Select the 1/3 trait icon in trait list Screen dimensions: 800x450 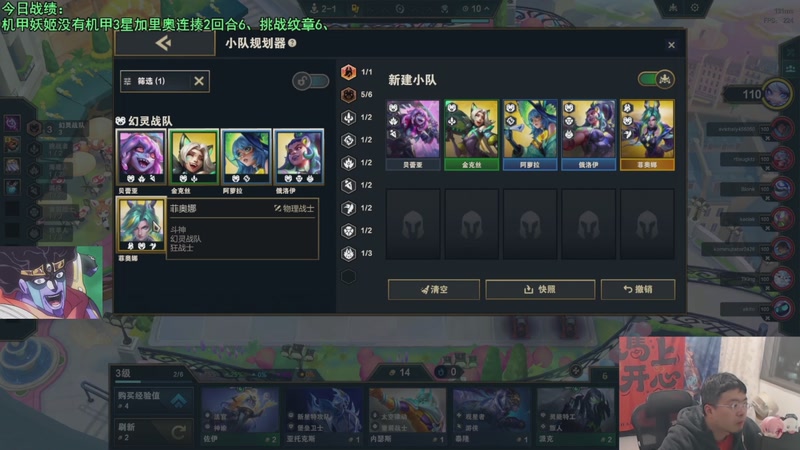click(348, 253)
